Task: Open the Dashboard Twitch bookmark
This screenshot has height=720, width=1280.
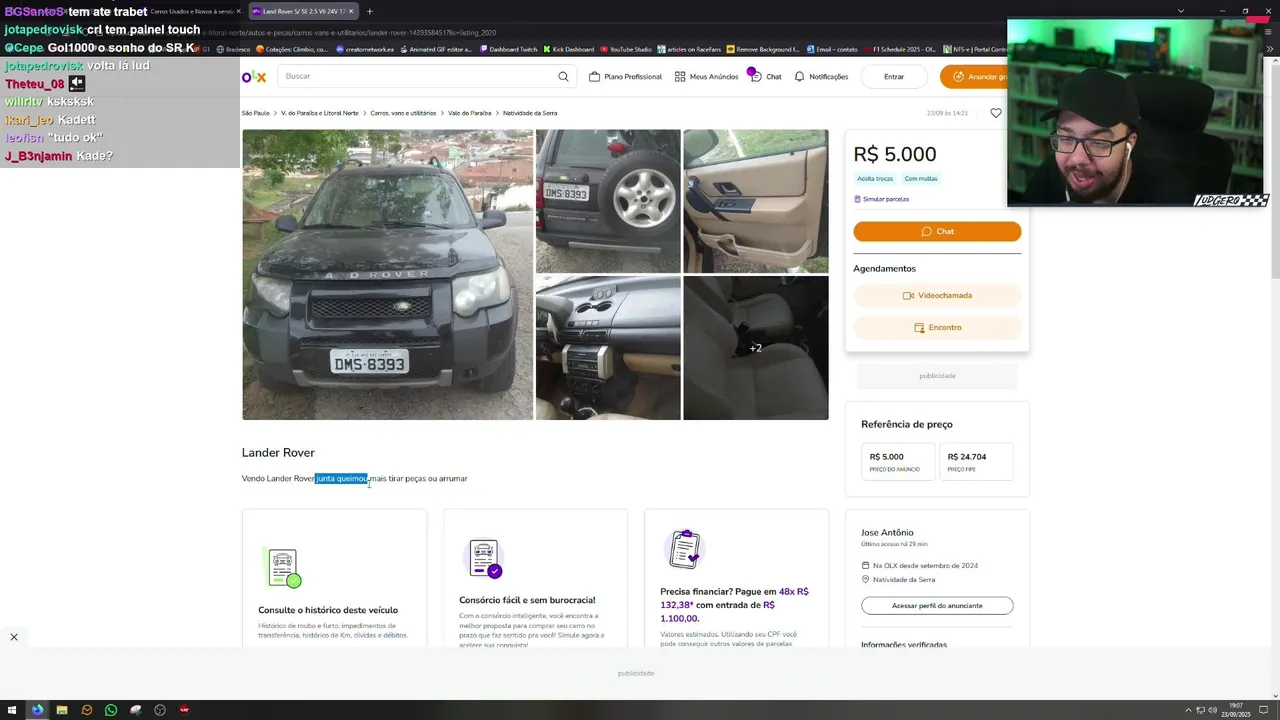Action: pos(509,49)
